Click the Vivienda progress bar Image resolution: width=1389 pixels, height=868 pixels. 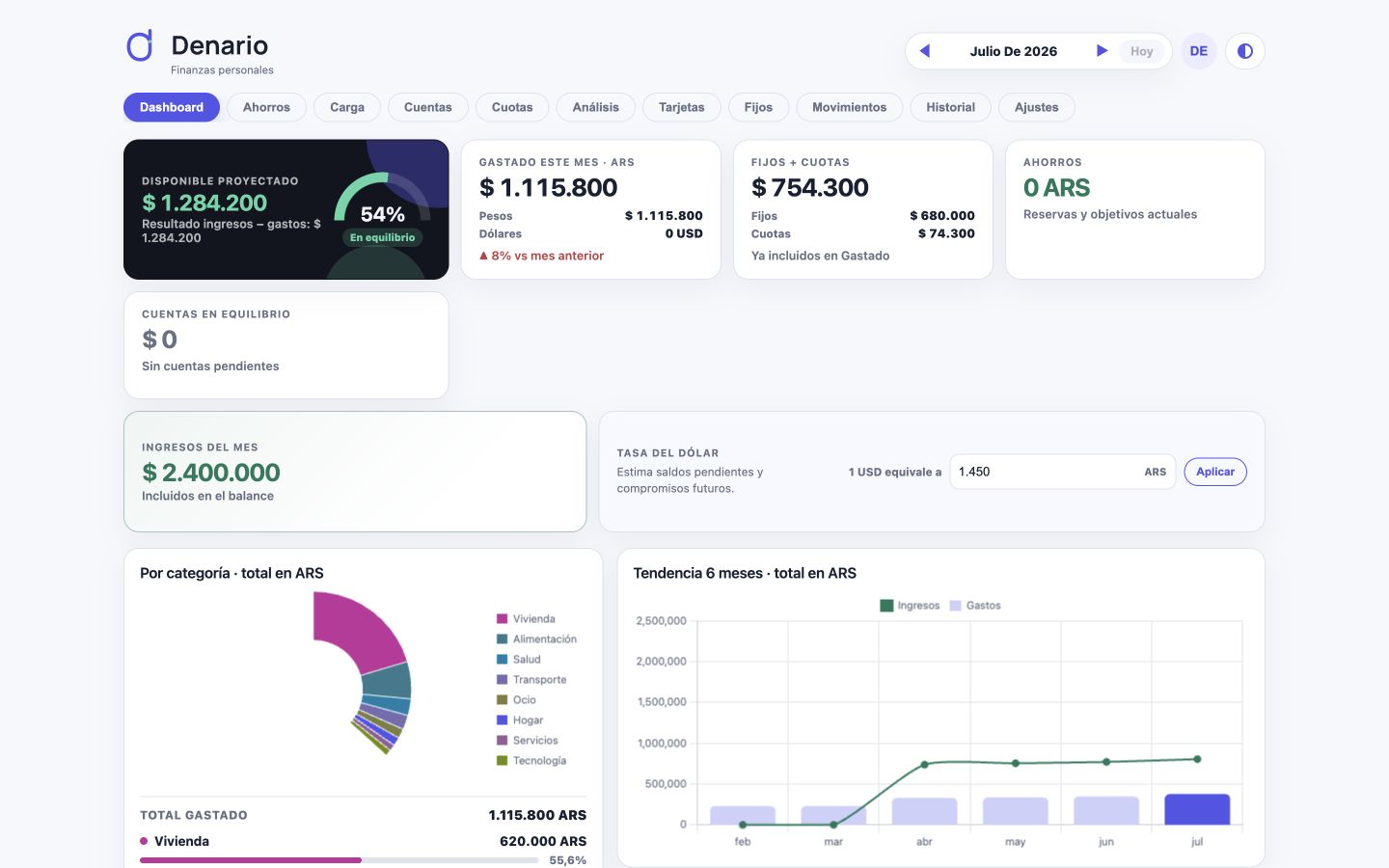click(x=340, y=860)
